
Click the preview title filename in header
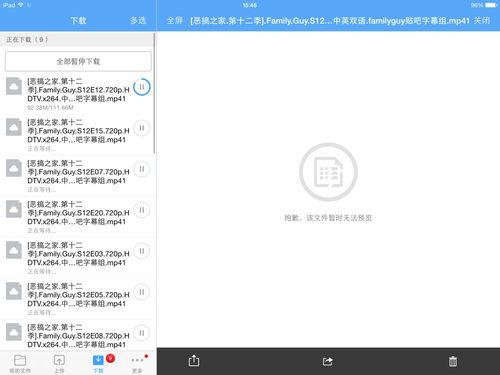click(x=330, y=21)
